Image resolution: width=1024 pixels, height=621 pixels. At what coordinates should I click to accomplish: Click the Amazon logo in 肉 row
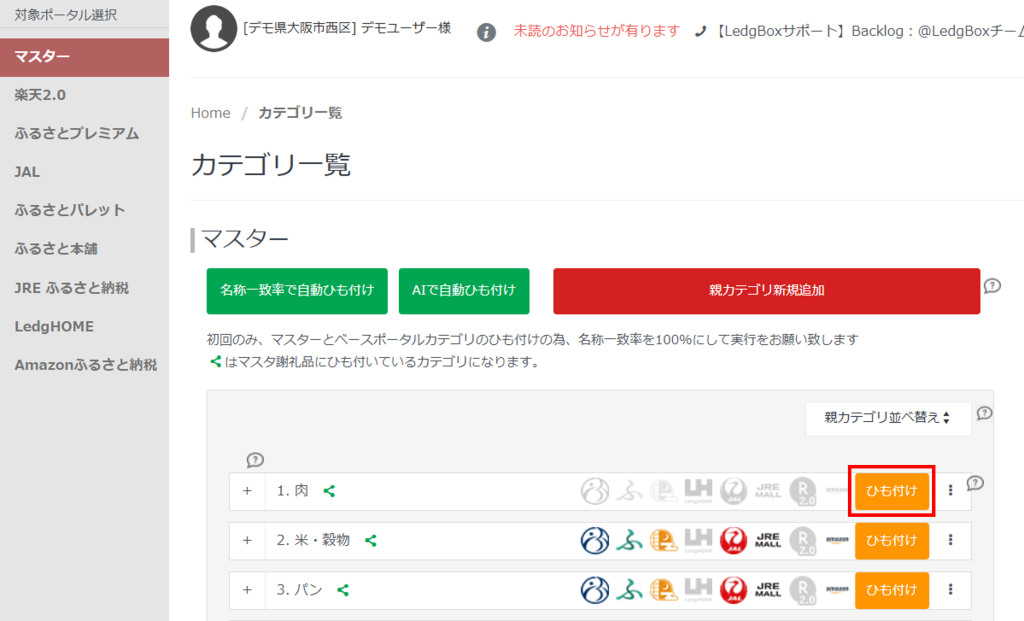(836, 491)
